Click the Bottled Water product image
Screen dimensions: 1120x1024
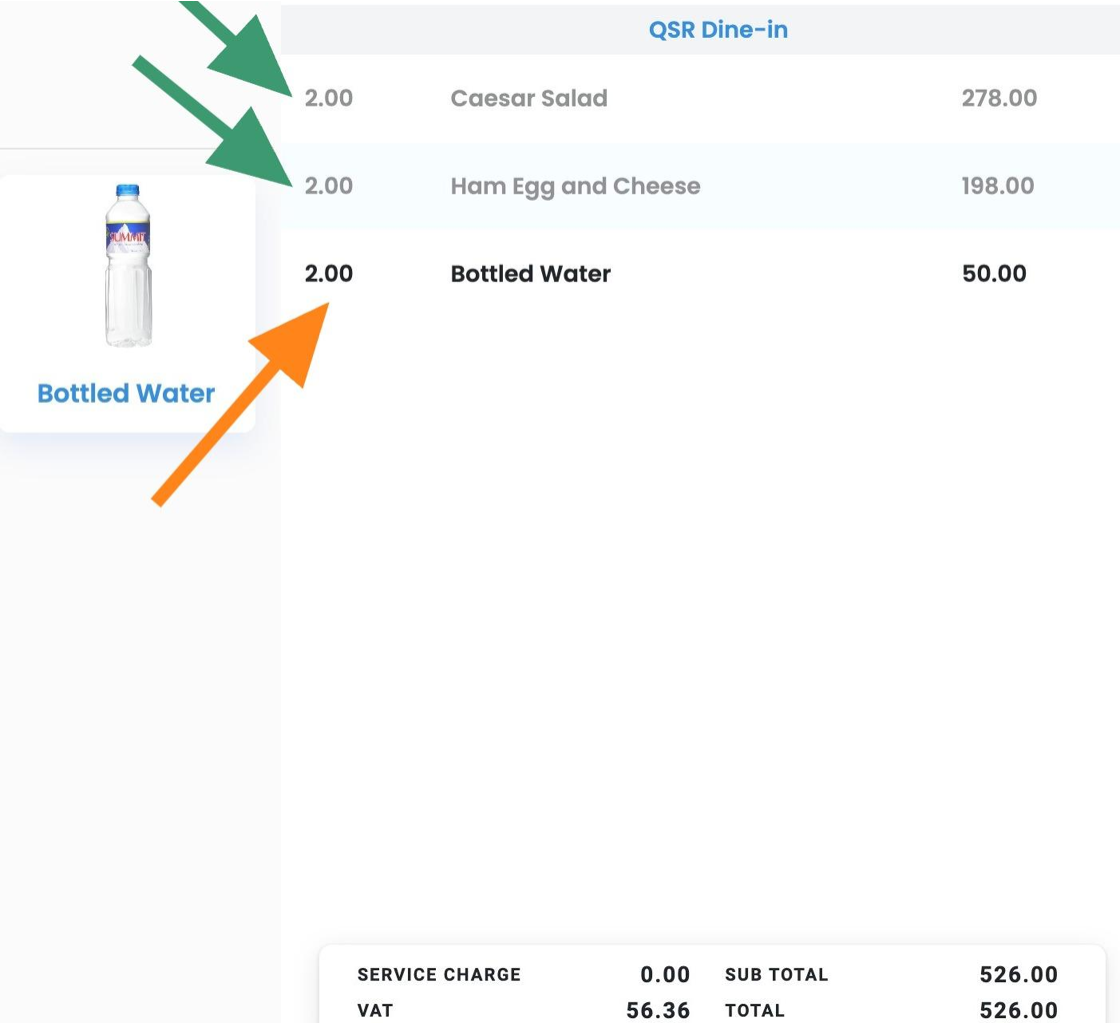(x=128, y=266)
